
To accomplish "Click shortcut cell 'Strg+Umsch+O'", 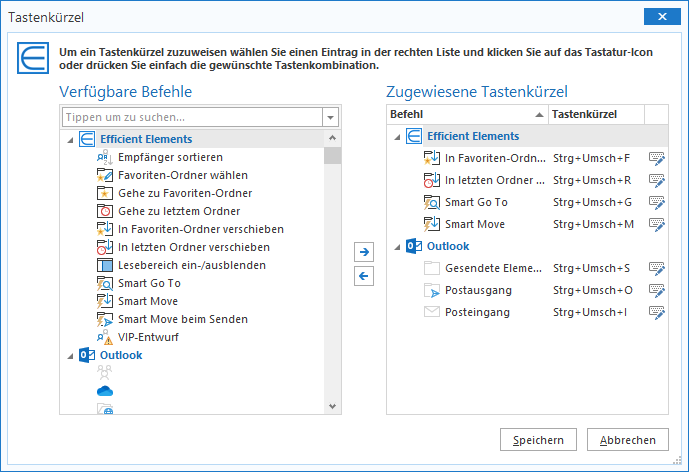I will pos(593,290).
